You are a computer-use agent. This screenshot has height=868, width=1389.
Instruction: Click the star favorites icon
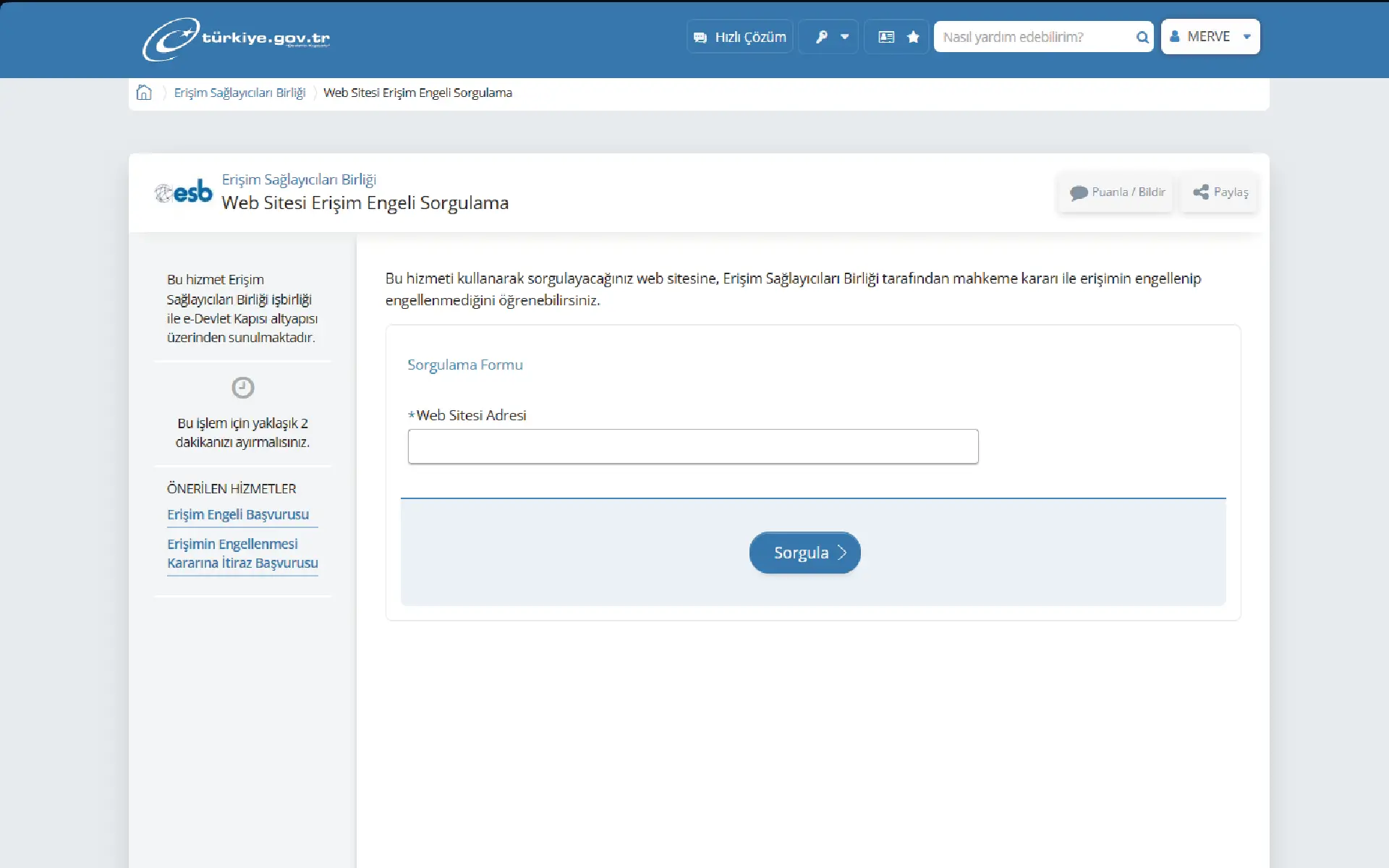click(913, 36)
